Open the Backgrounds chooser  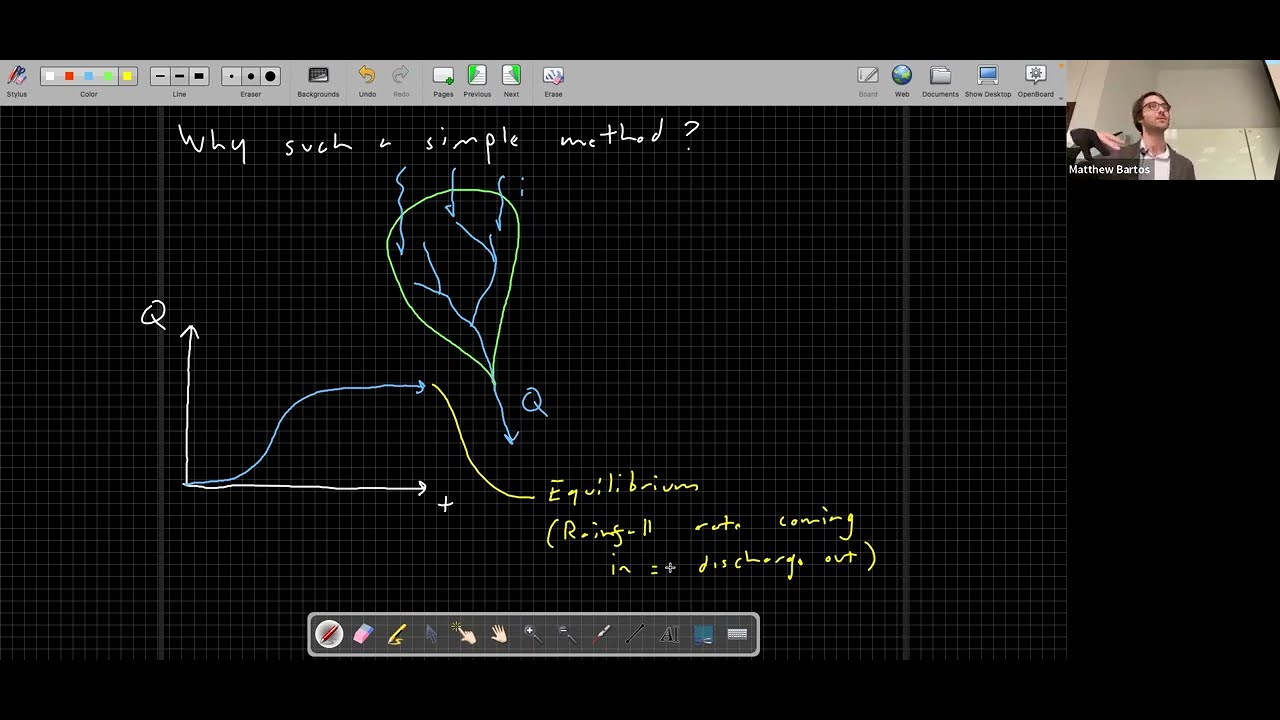point(318,80)
